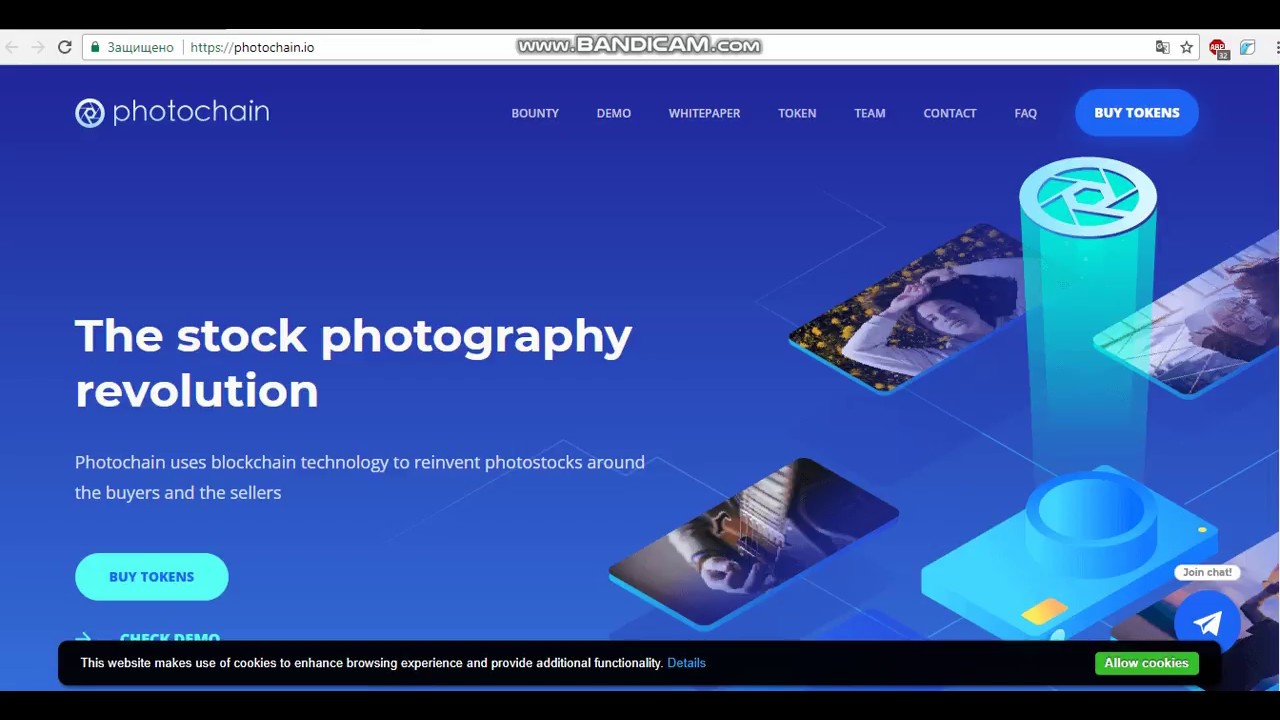Open the Telegram Join chat bubble
Viewport: 1280px width, 720px height.
click(1207, 622)
